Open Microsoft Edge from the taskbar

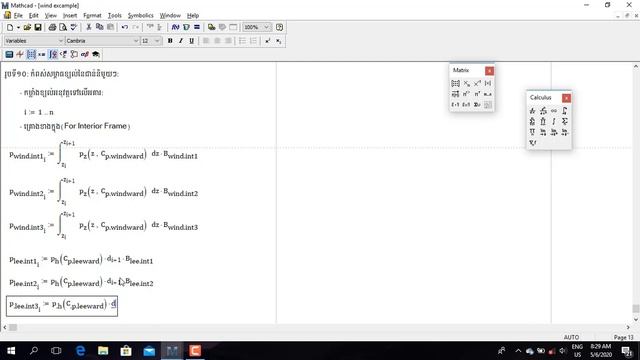coord(80,351)
